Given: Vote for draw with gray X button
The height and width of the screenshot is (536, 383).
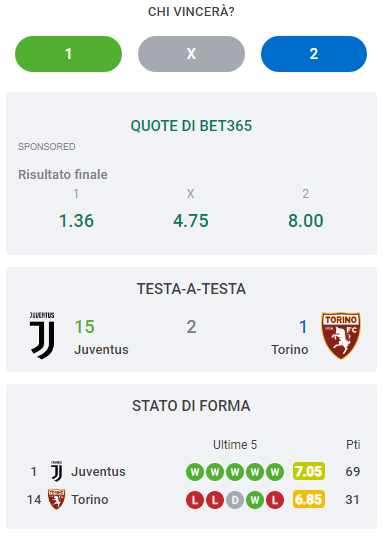Looking at the screenshot, I should [x=192, y=54].
